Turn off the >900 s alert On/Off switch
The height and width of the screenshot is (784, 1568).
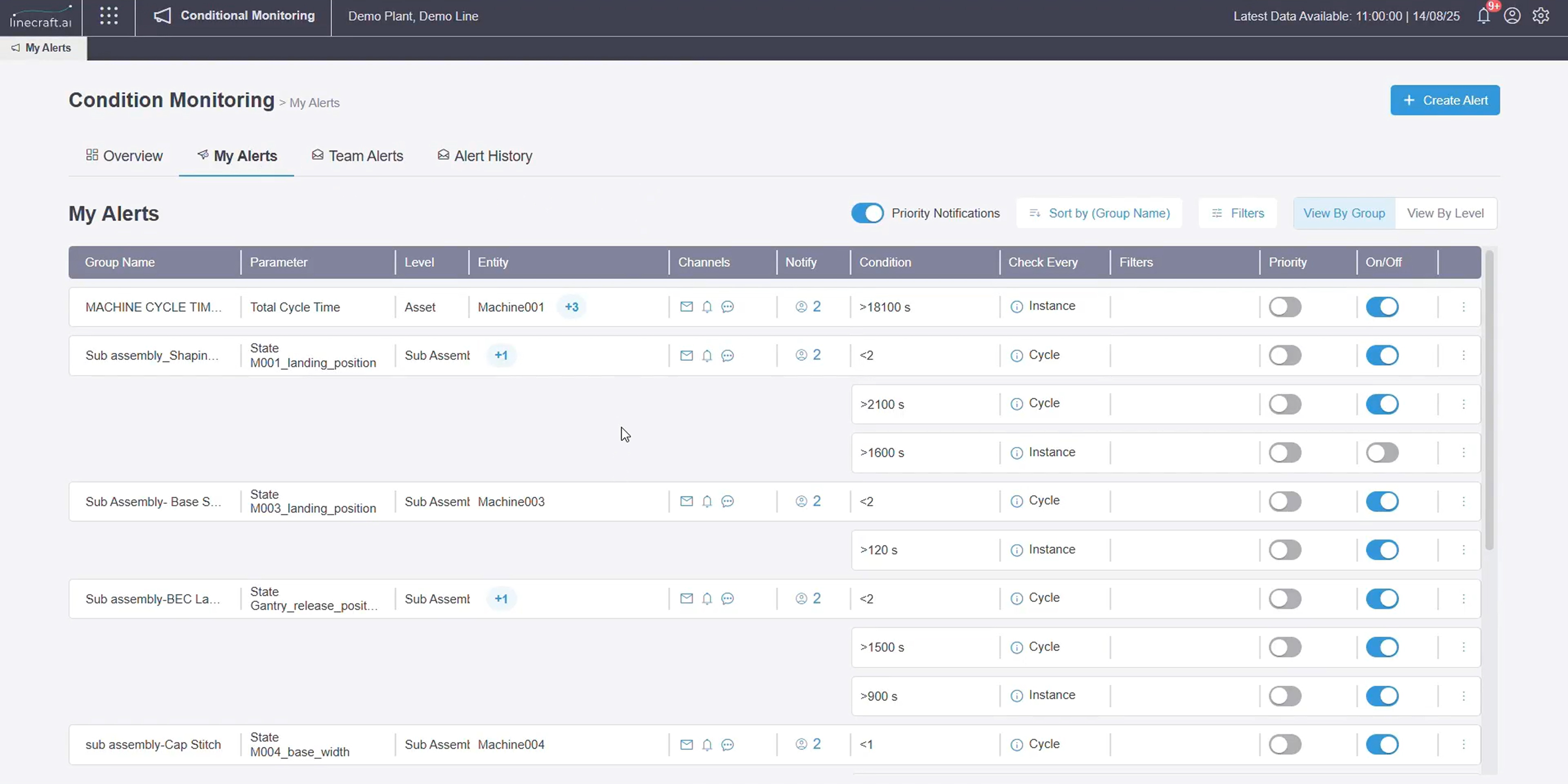1382,696
